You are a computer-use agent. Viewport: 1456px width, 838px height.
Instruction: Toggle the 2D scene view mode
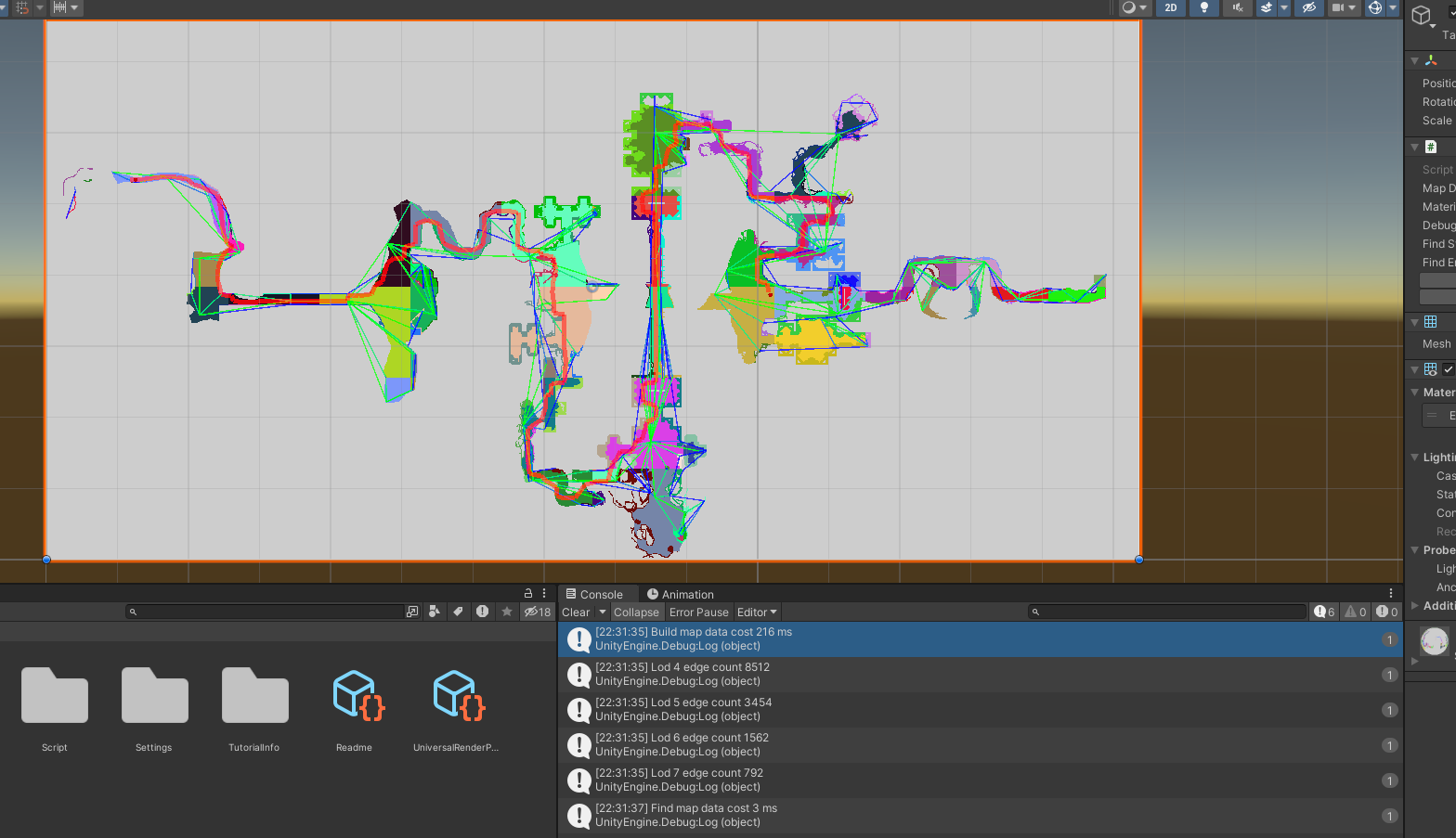1171,7
